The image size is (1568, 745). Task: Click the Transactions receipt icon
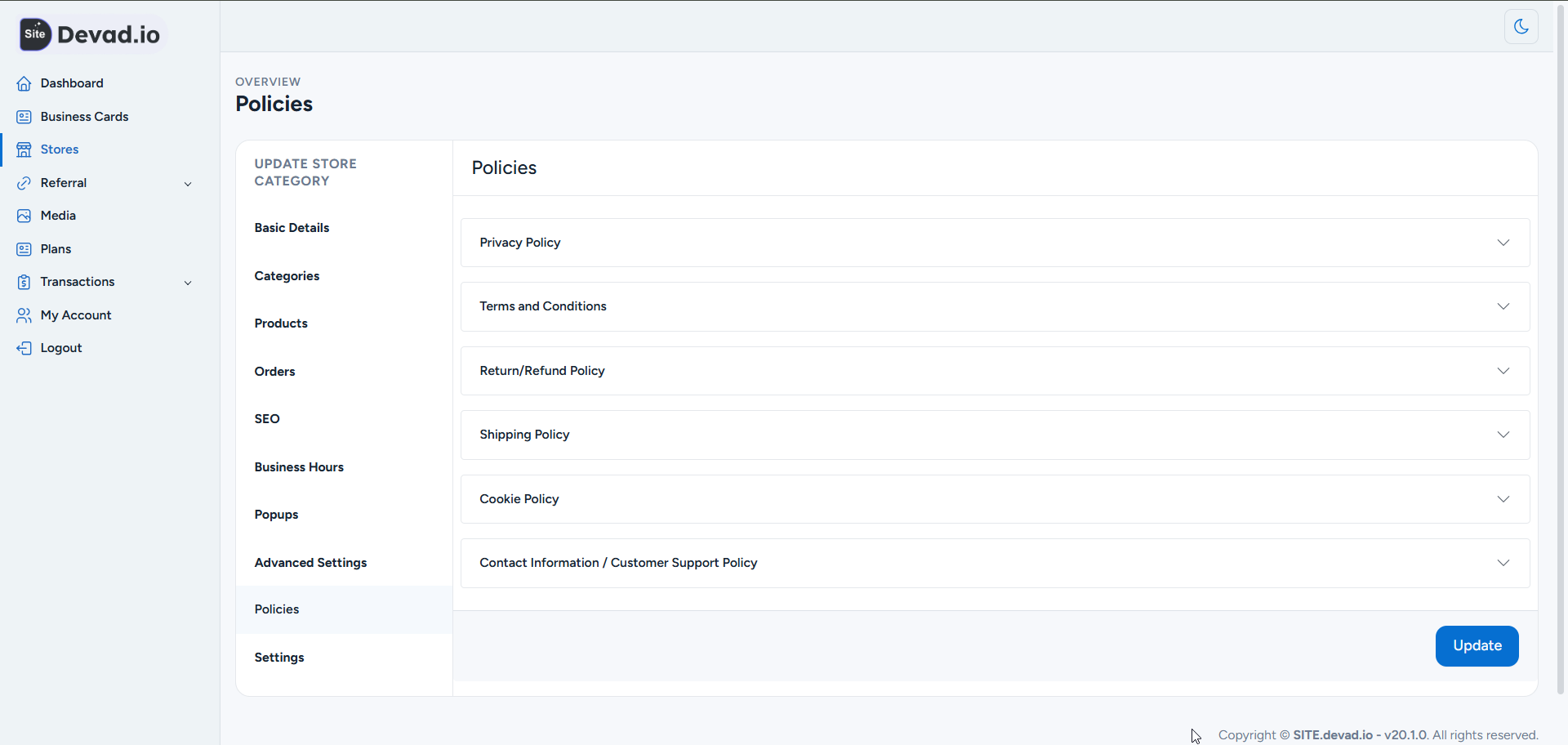pyautogui.click(x=24, y=282)
